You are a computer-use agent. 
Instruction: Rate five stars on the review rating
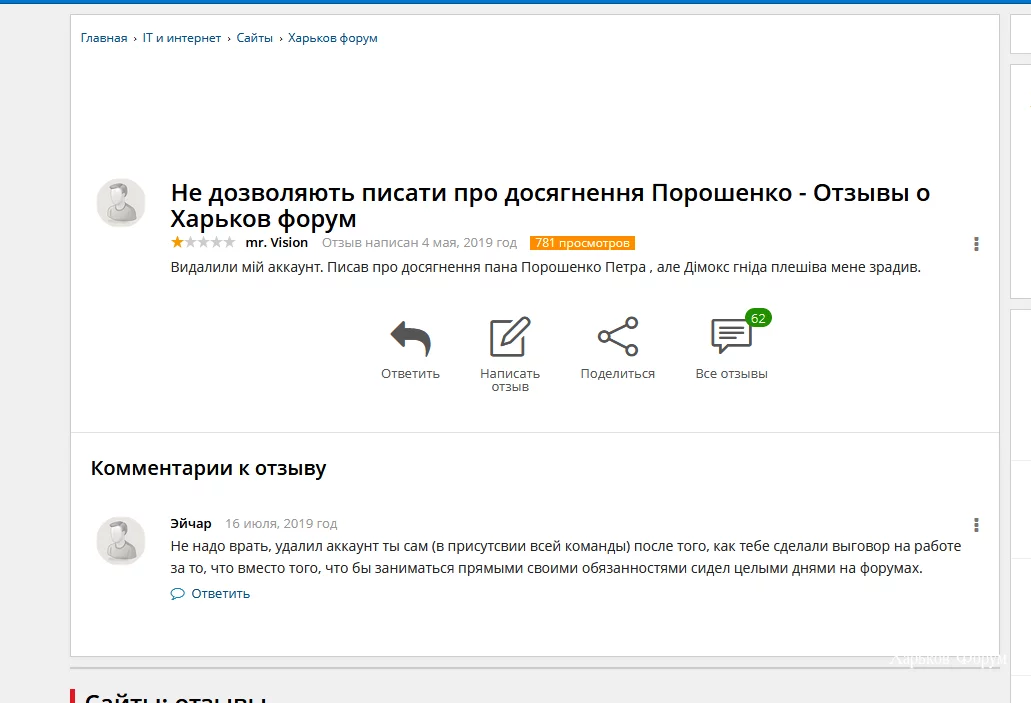[x=229, y=242]
